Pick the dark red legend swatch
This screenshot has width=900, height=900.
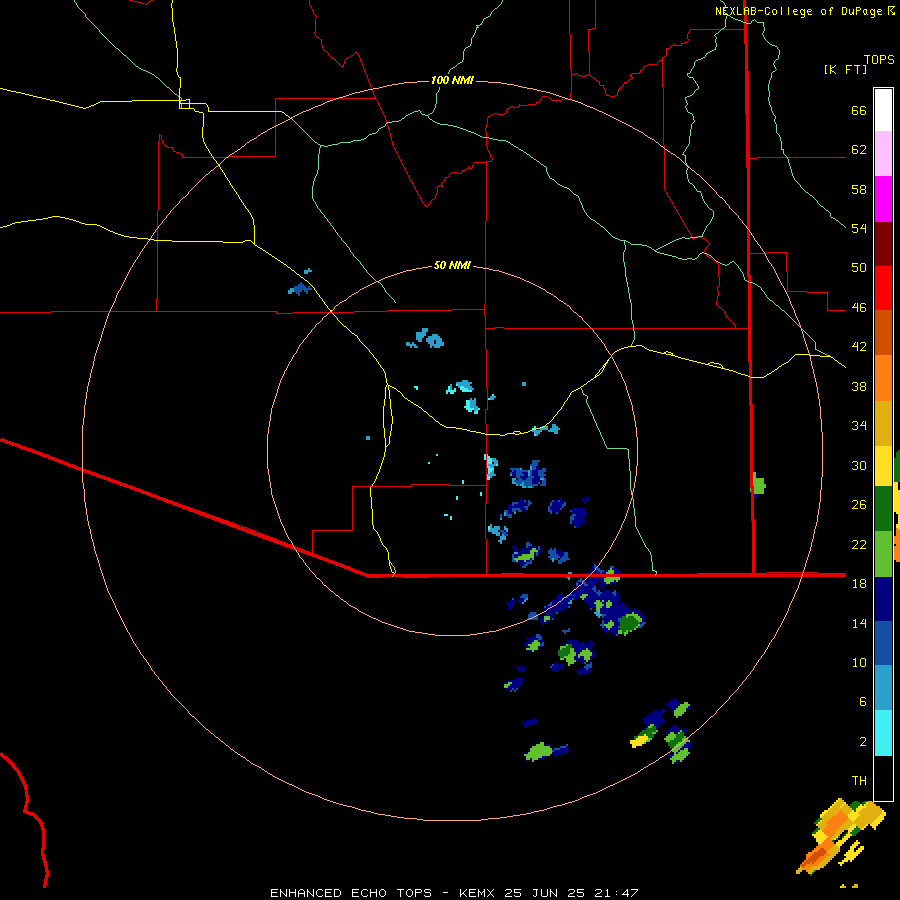(883, 244)
